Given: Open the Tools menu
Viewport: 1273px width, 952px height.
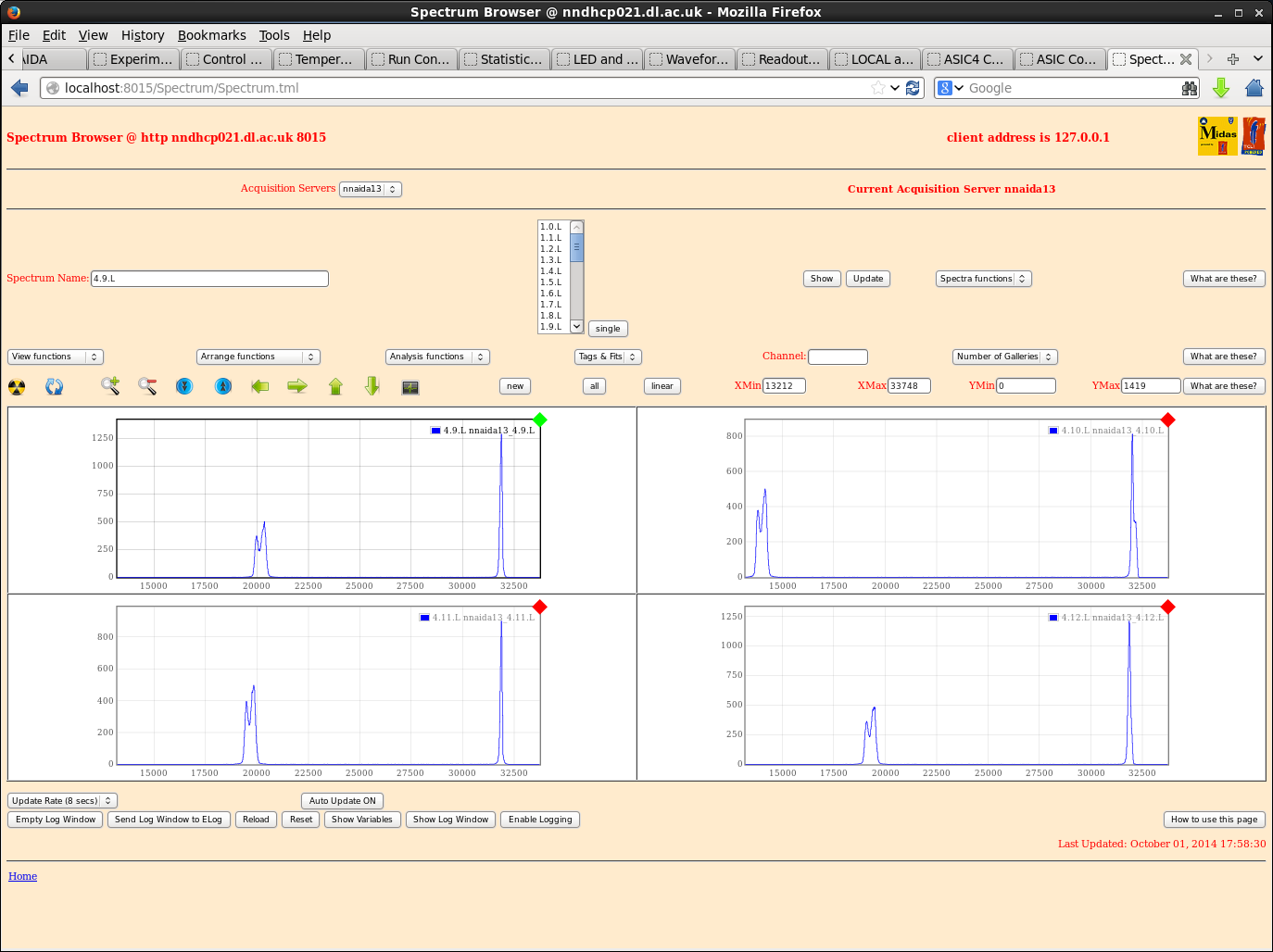Looking at the screenshot, I should click(x=274, y=35).
